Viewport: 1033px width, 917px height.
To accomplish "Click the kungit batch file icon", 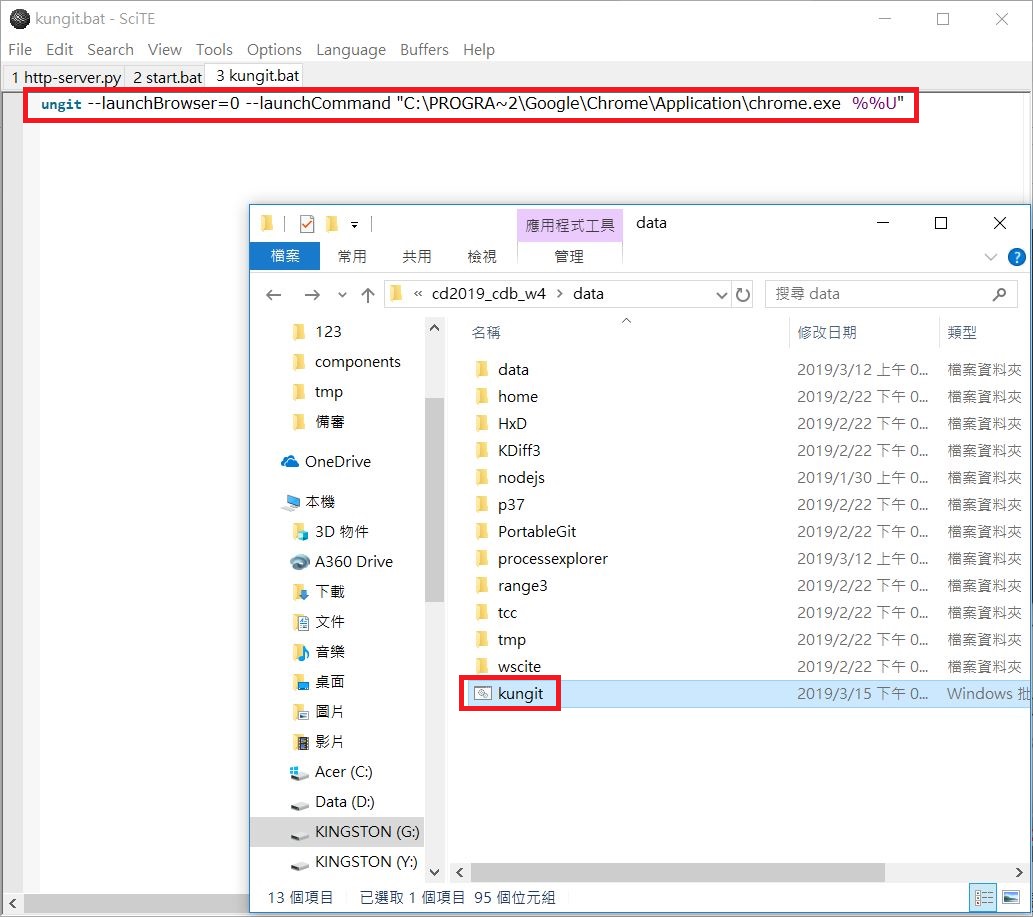I will coord(483,694).
